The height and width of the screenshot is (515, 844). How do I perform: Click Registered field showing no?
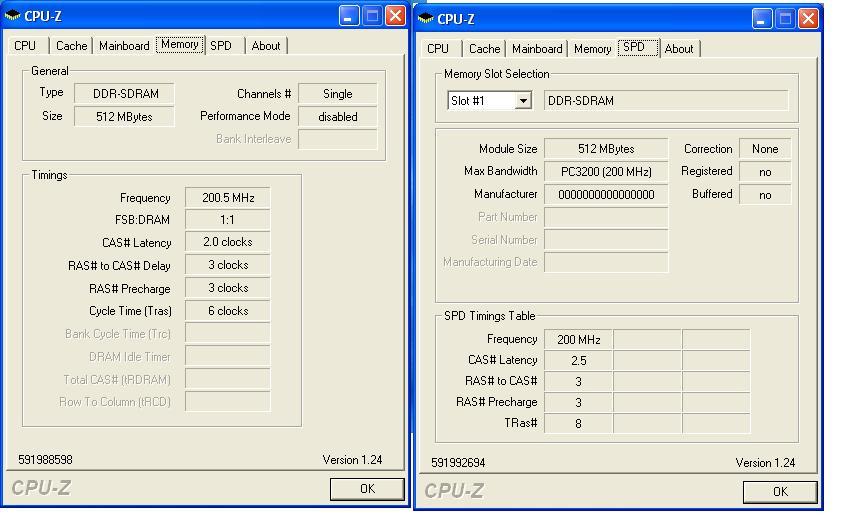pos(765,172)
